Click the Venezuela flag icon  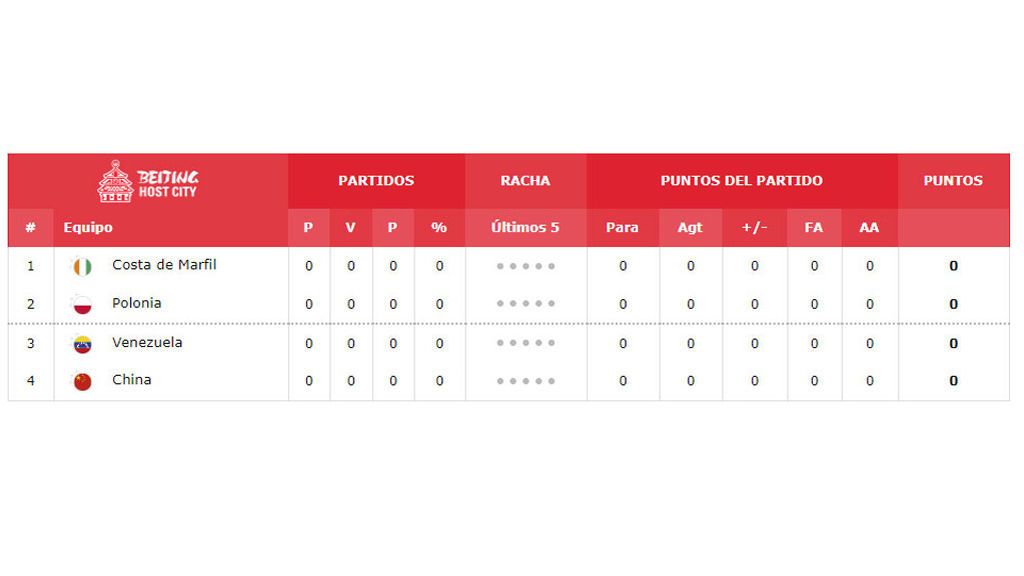82,344
